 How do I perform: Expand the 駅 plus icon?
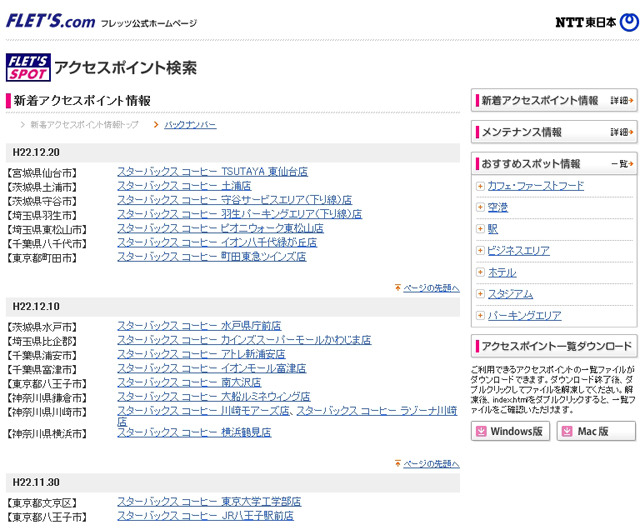480,229
